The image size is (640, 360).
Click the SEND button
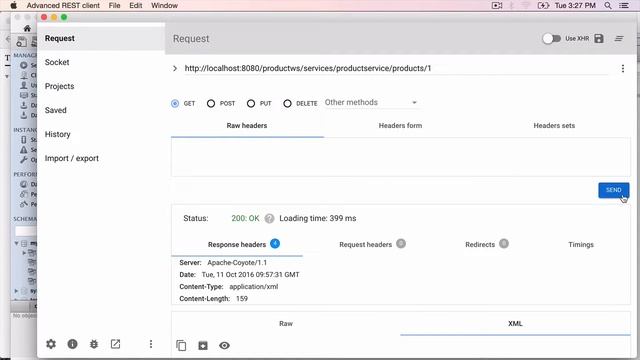pyautogui.click(x=613, y=190)
